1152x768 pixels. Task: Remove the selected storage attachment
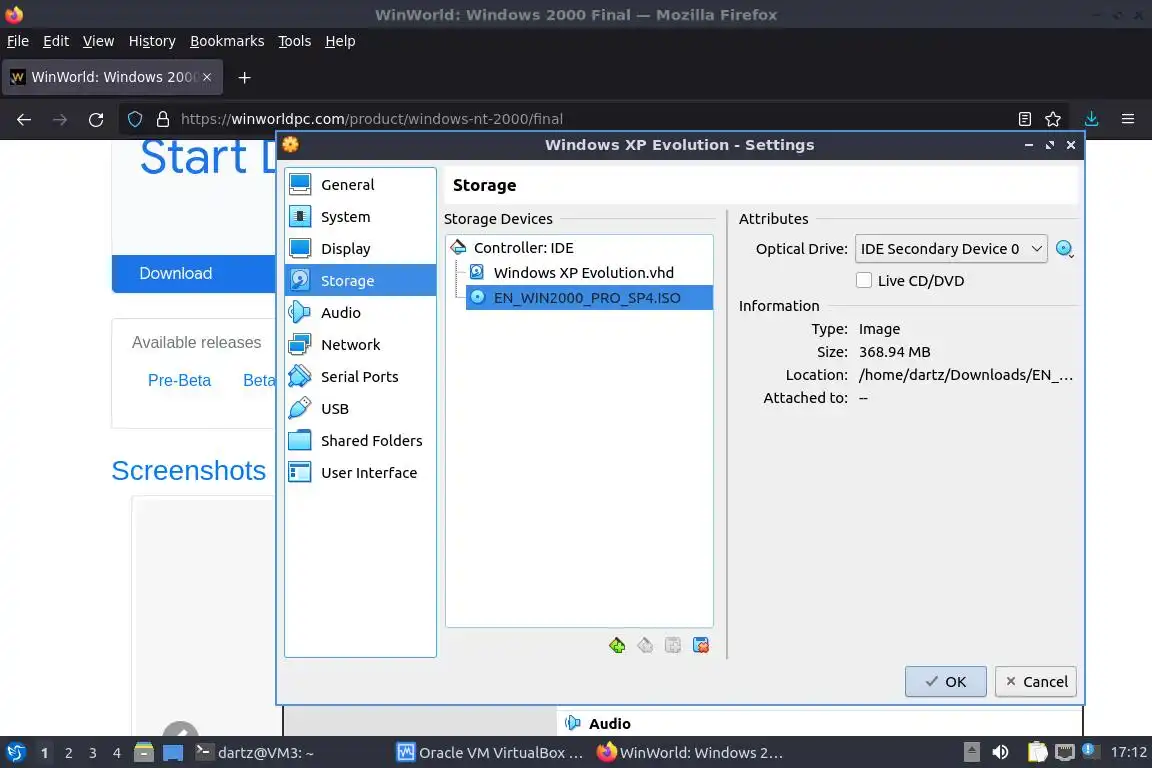(701, 645)
